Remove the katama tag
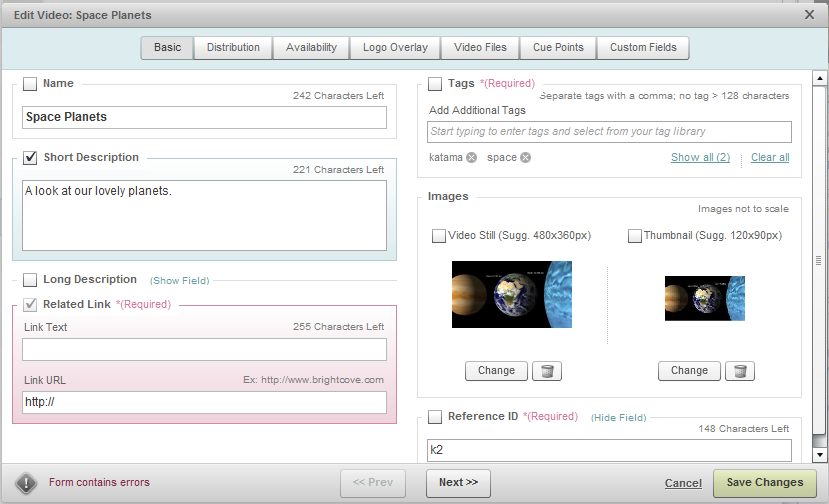This screenshot has width=829, height=504. tap(472, 158)
